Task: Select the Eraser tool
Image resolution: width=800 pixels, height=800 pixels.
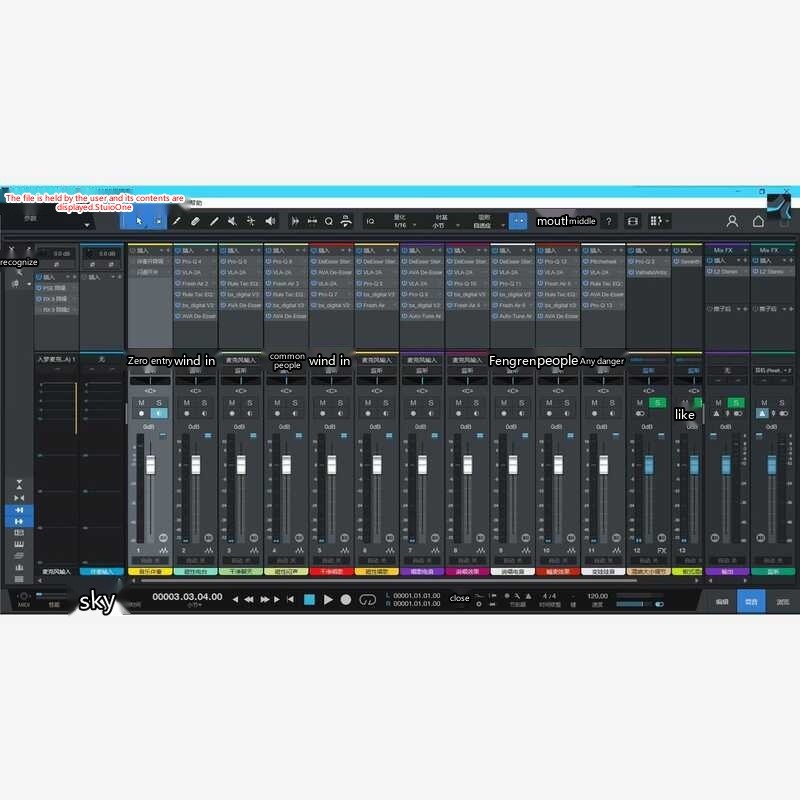Action: (x=195, y=221)
